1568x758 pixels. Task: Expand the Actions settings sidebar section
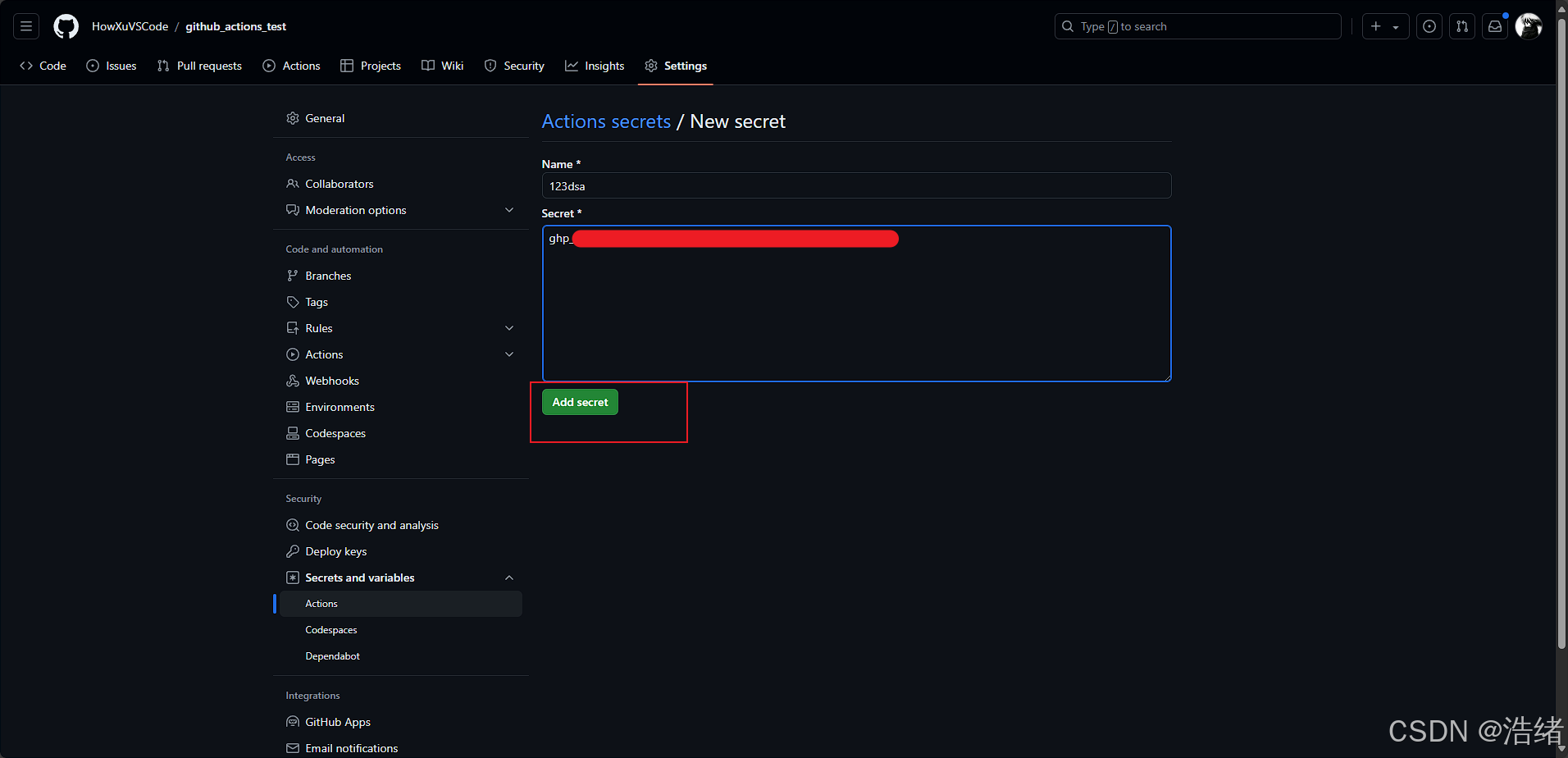pyautogui.click(x=509, y=354)
